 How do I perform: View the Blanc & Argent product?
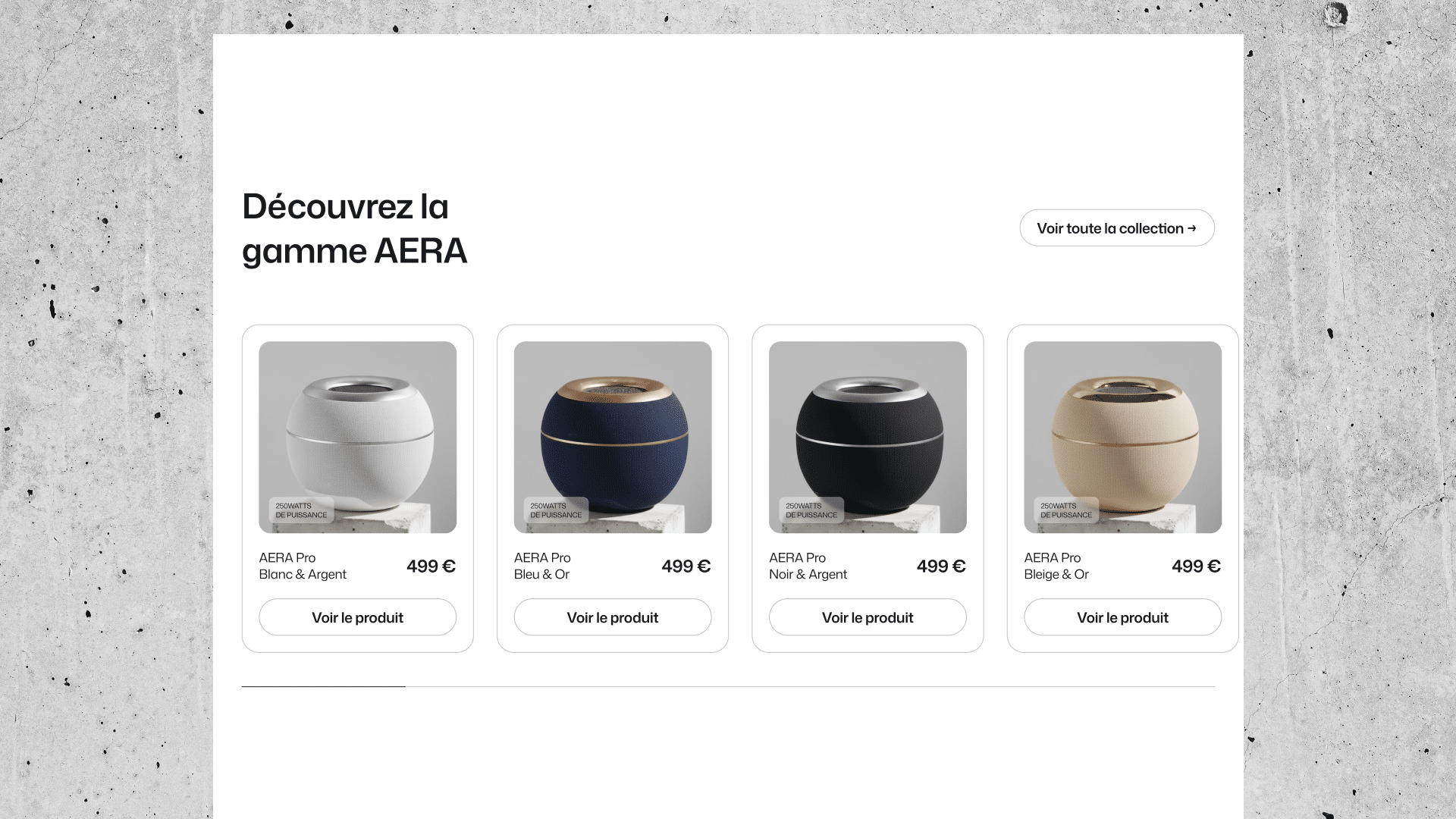[358, 617]
